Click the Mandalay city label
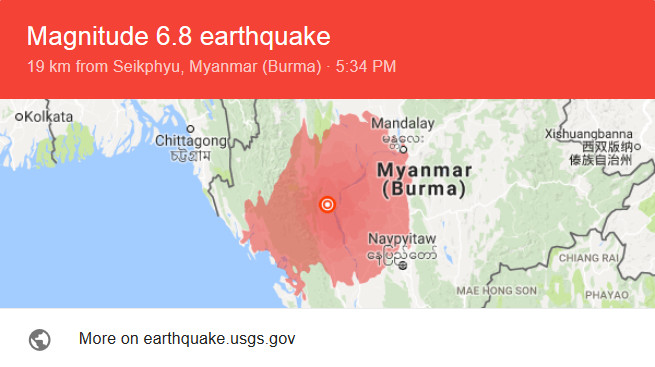The height and width of the screenshot is (367, 655). (x=403, y=124)
